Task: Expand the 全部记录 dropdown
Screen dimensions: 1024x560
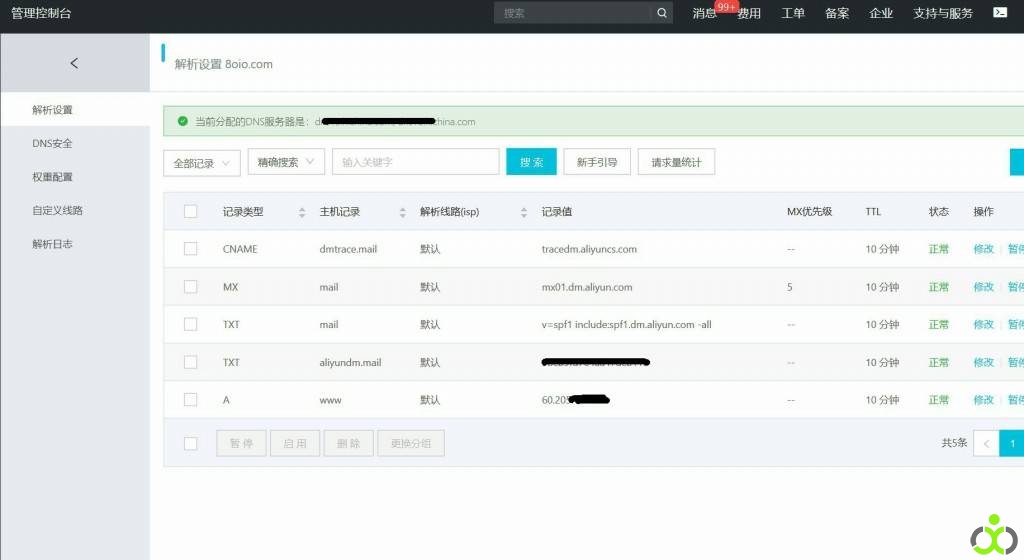Action: coord(201,163)
